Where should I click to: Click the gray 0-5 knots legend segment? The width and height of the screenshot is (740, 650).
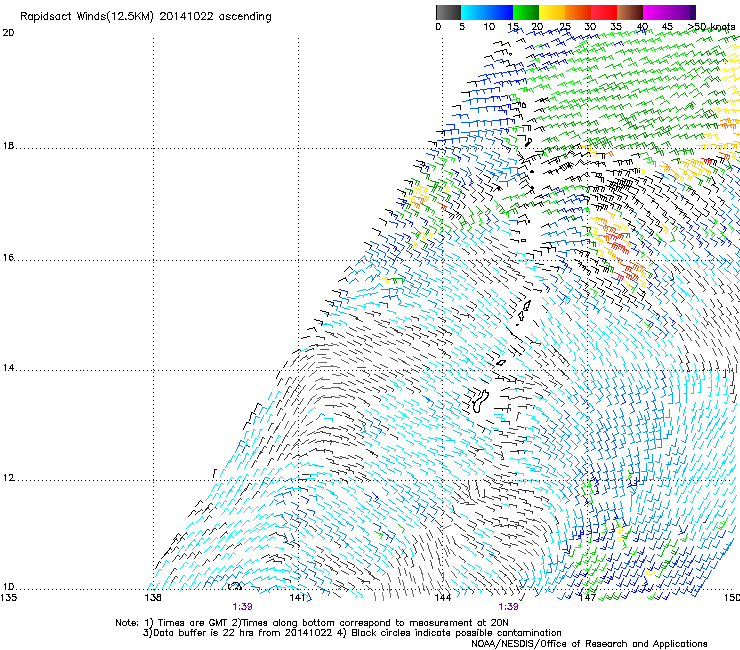click(448, 12)
